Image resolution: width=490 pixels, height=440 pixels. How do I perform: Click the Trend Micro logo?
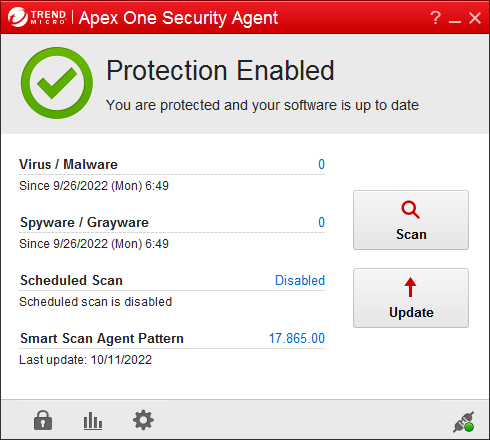(x=37, y=17)
